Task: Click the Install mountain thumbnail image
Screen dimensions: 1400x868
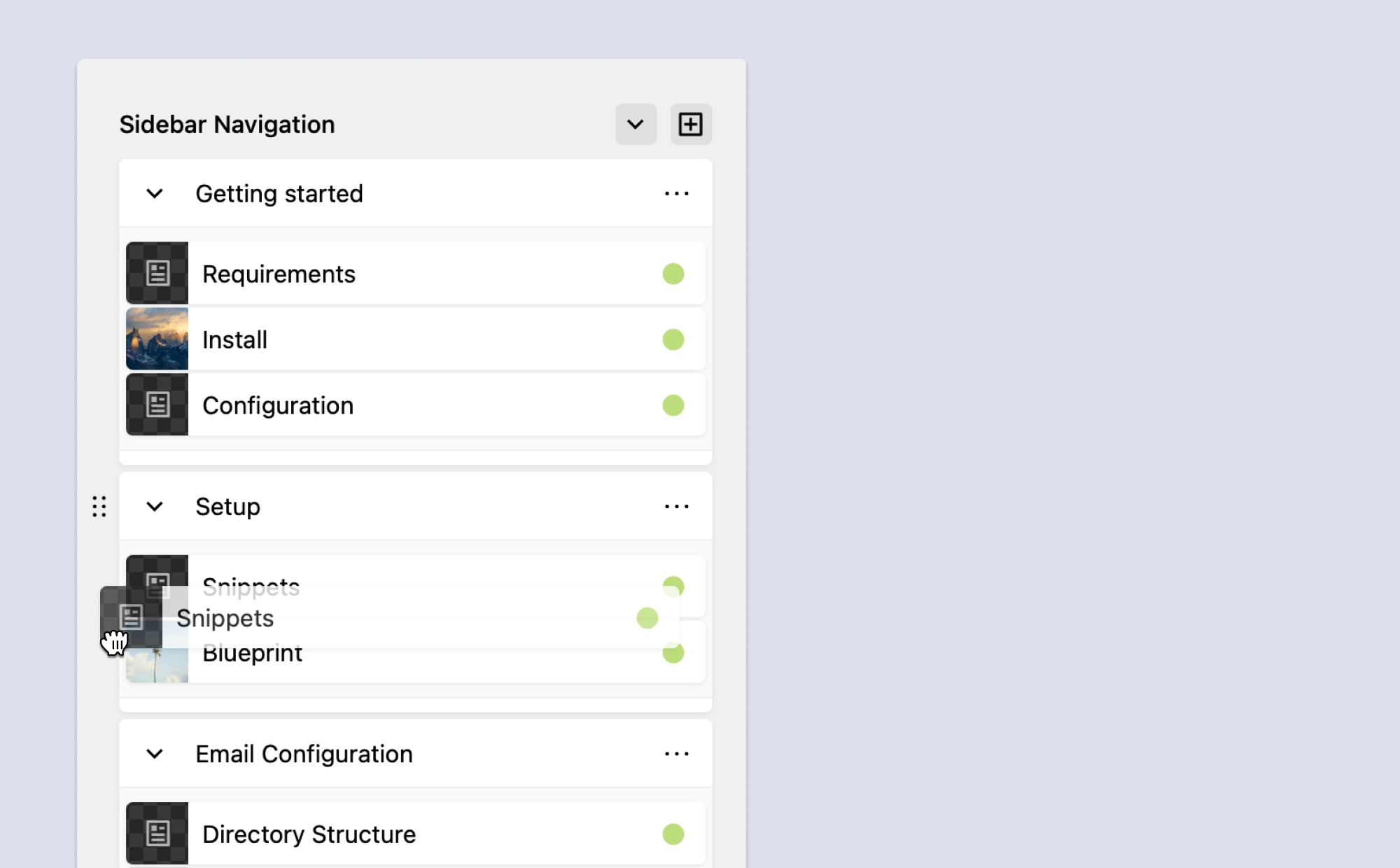Action: click(x=157, y=339)
